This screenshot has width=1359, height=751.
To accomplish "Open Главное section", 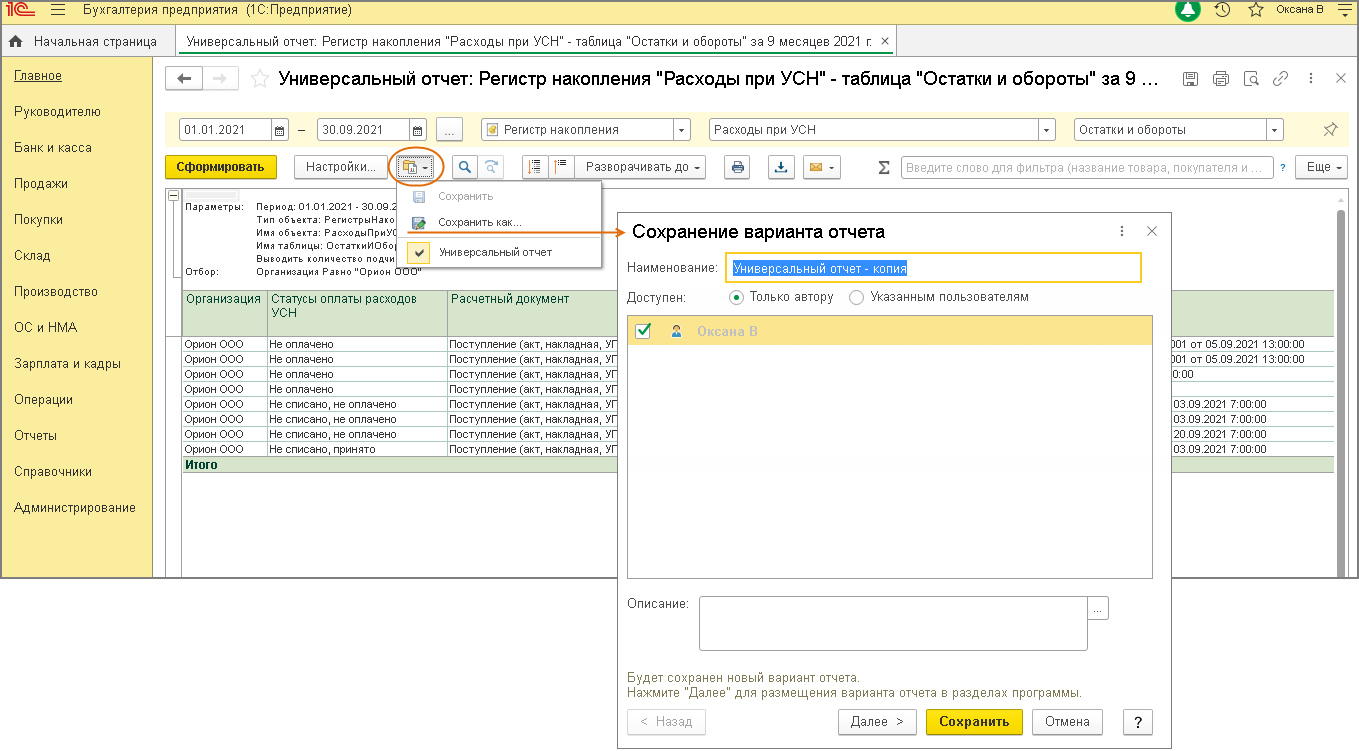I will [x=38, y=76].
